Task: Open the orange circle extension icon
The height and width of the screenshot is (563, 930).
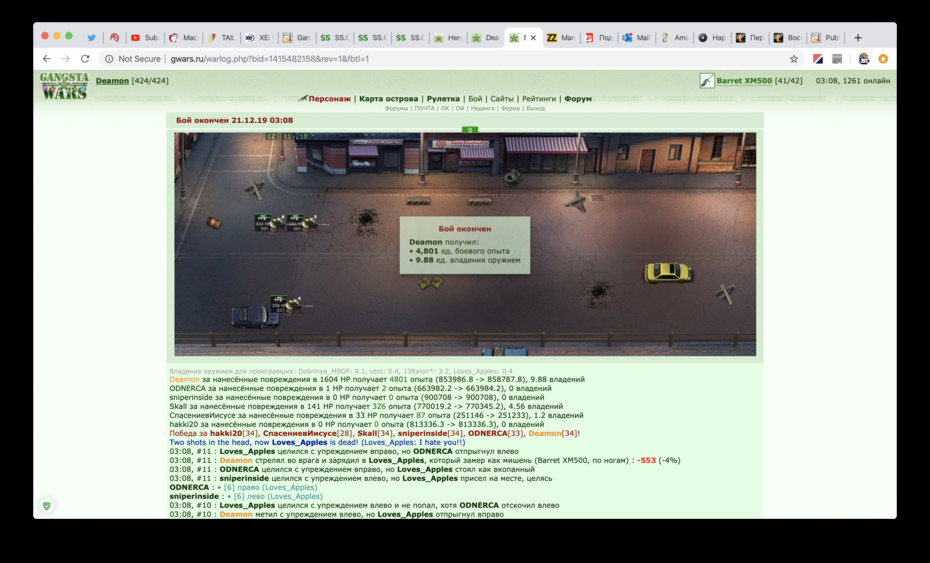Action: pos(883,59)
